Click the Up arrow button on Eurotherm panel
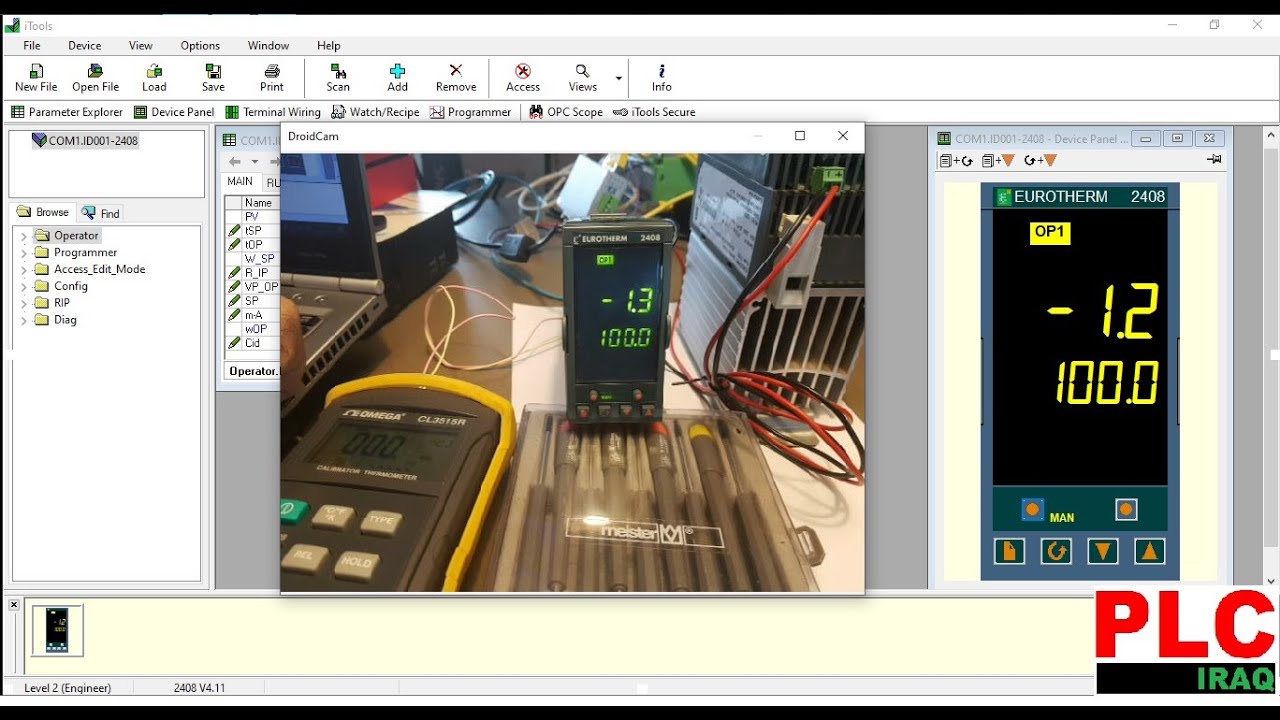The image size is (1280, 720). point(1150,551)
